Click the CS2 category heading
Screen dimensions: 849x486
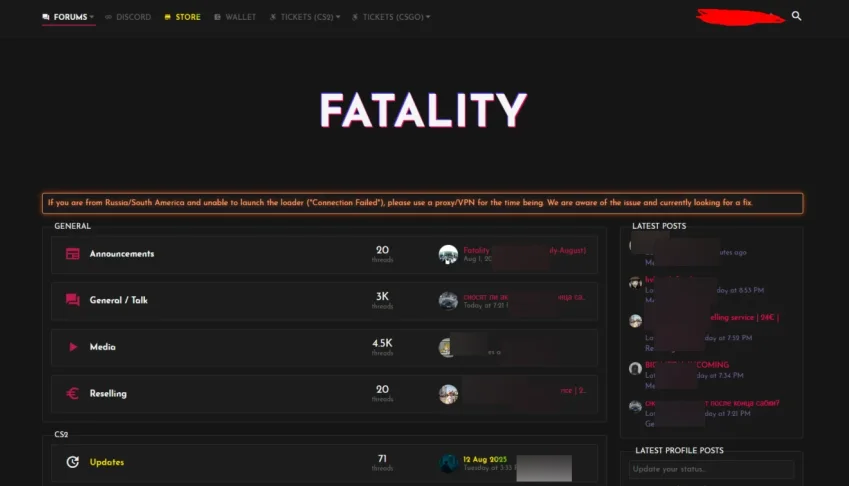tap(61, 434)
